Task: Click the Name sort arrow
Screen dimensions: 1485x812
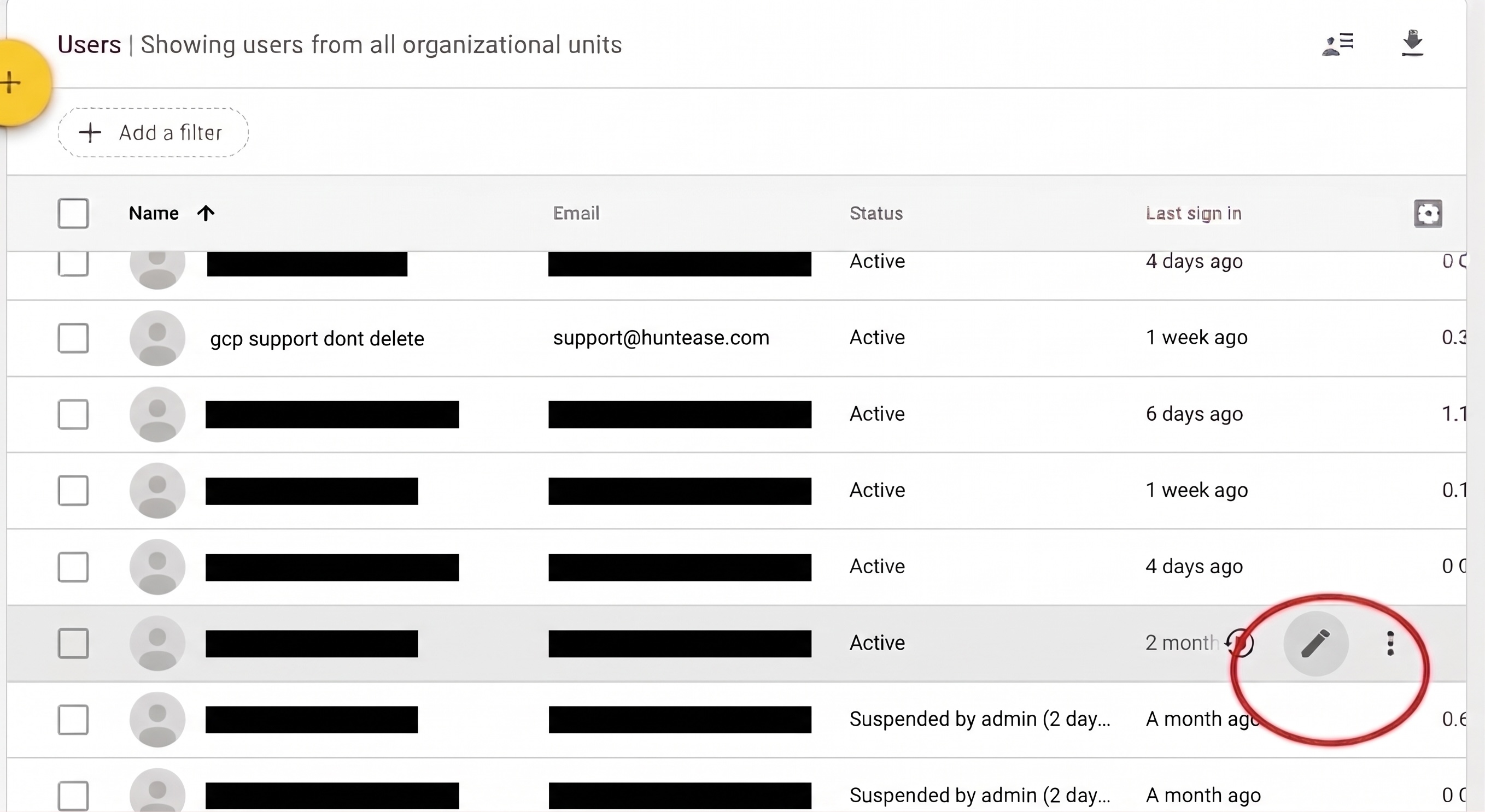Action: tap(206, 213)
